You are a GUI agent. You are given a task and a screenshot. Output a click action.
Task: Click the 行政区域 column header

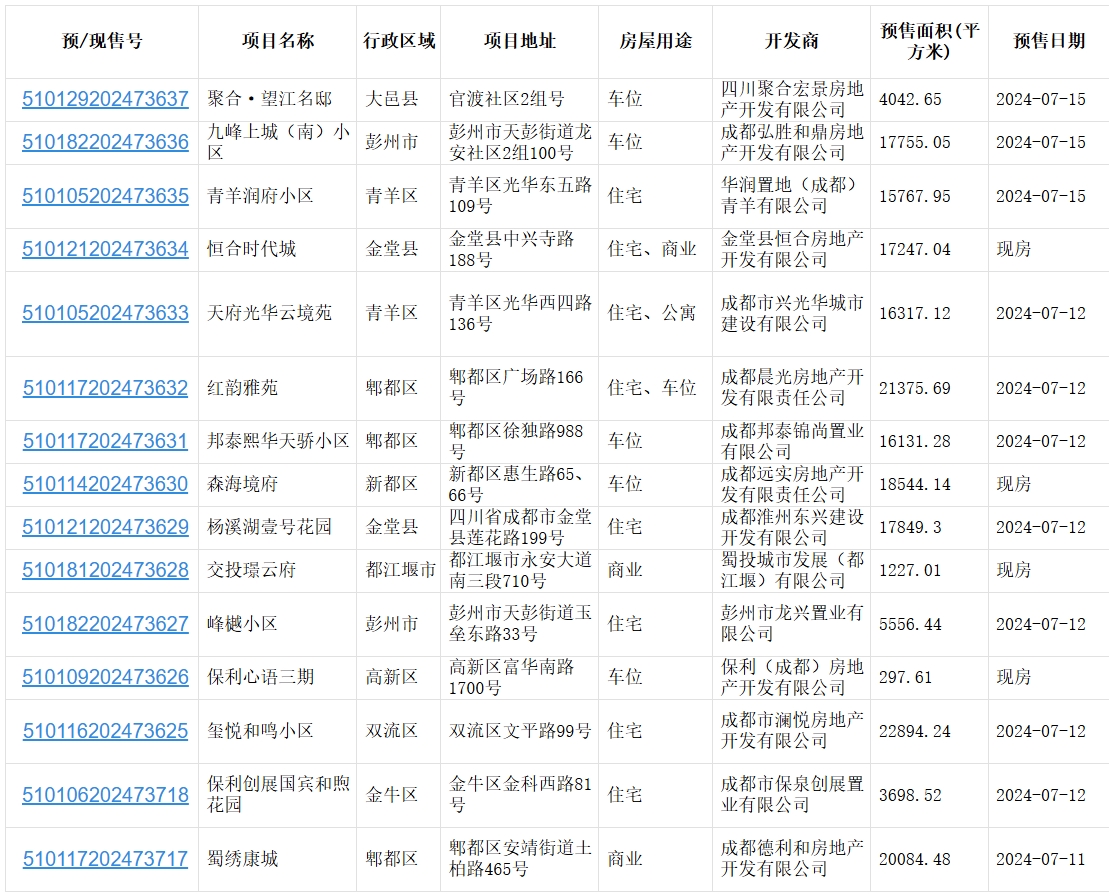pyautogui.click(x=399, y=41)
